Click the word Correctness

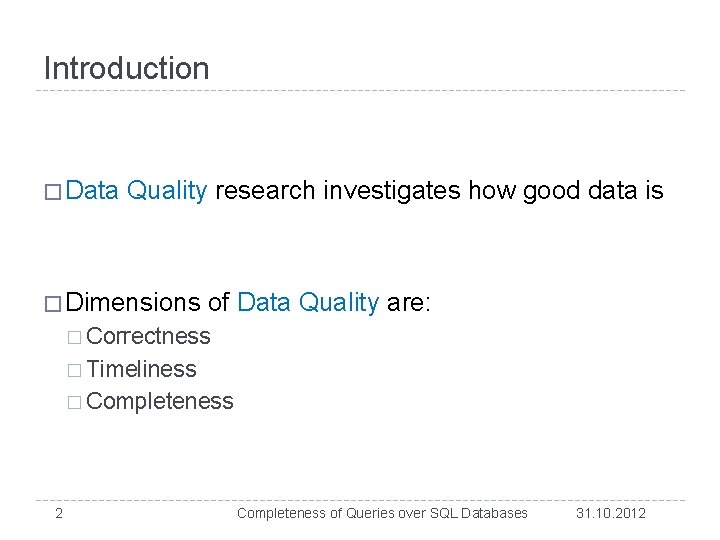point(148,336)
